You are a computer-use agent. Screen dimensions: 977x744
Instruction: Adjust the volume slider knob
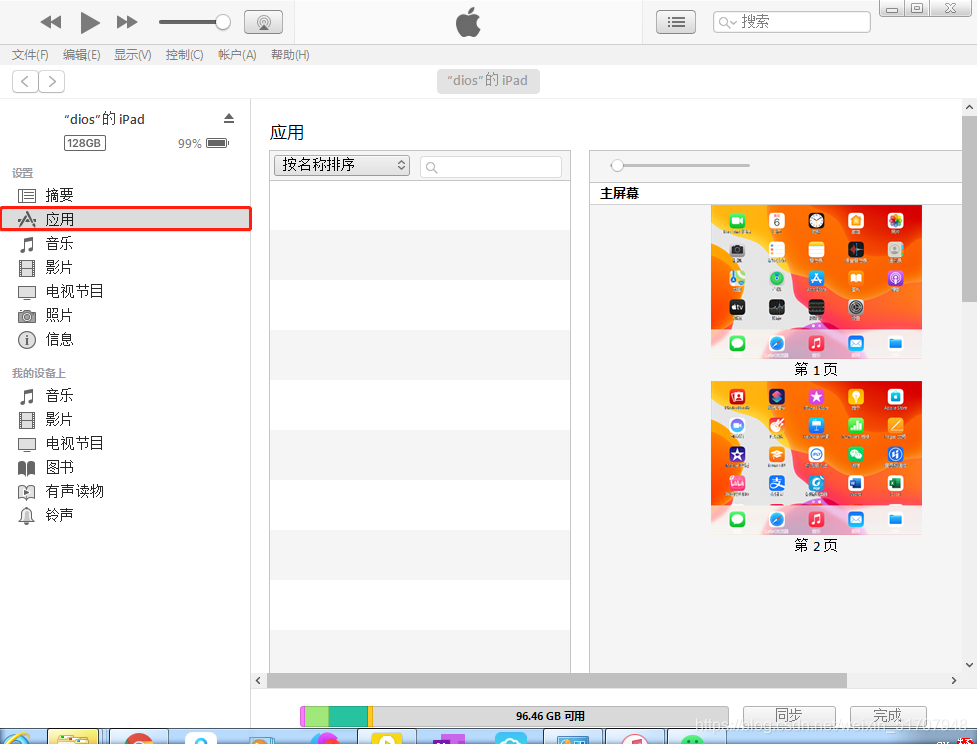coord(222,22)
